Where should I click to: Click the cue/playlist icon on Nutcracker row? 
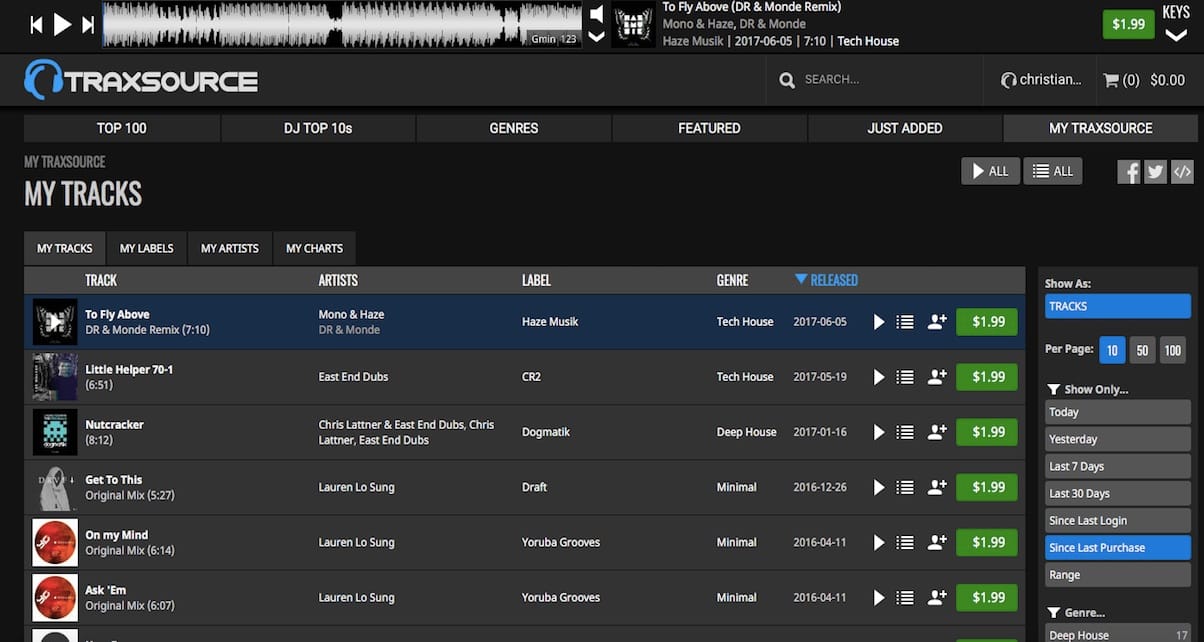pos(905,432)
